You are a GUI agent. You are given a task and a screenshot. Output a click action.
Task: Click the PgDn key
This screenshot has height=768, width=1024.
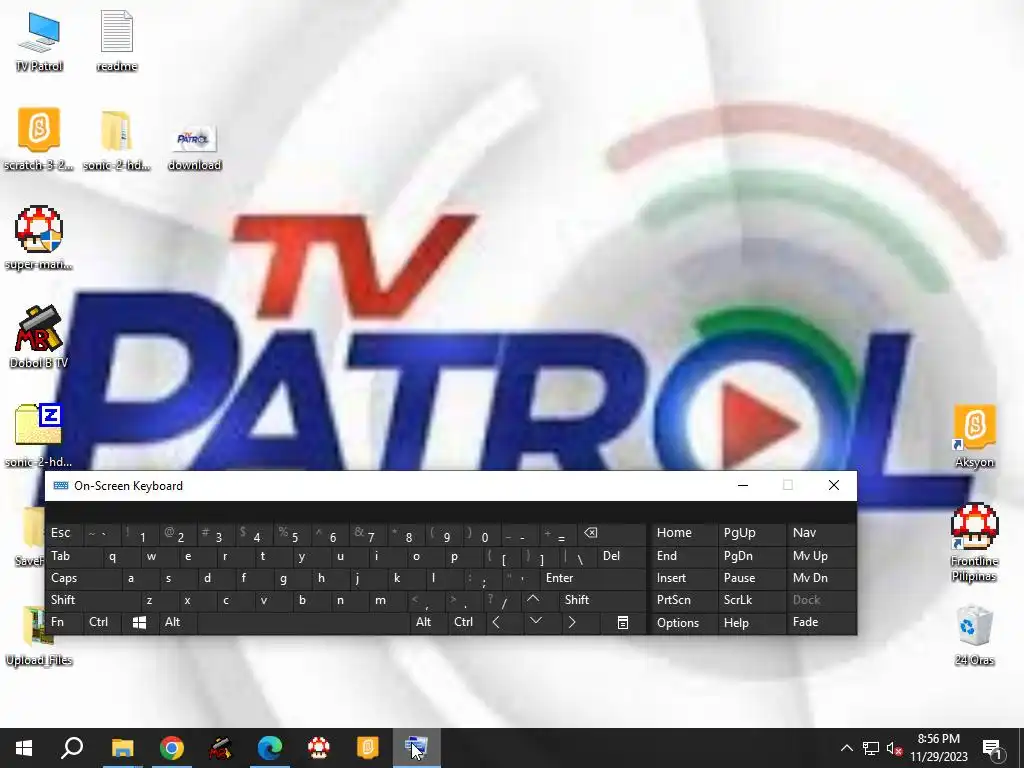tap(750, 556)
